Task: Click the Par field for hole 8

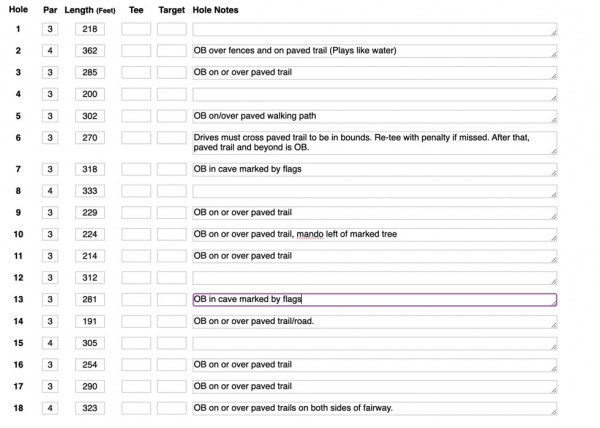Action: pyautogui.click(x=51, y=190)
